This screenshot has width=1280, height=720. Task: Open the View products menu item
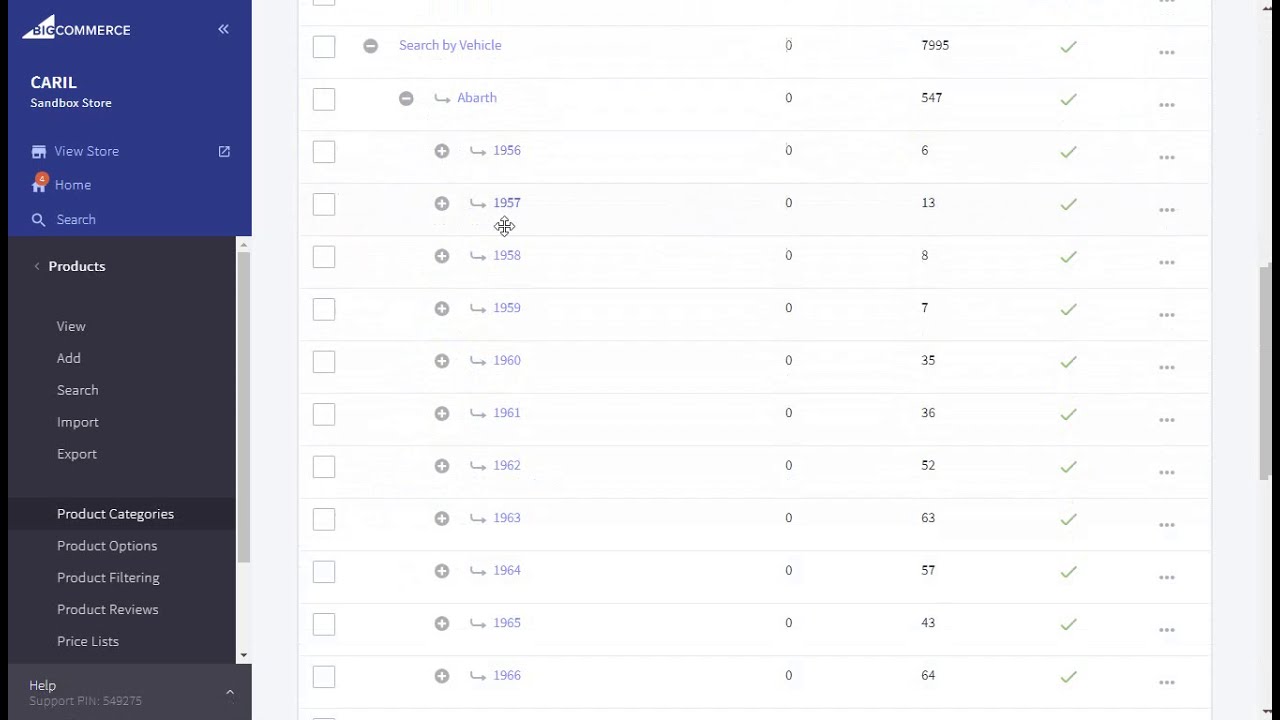[x=71, y=326]
